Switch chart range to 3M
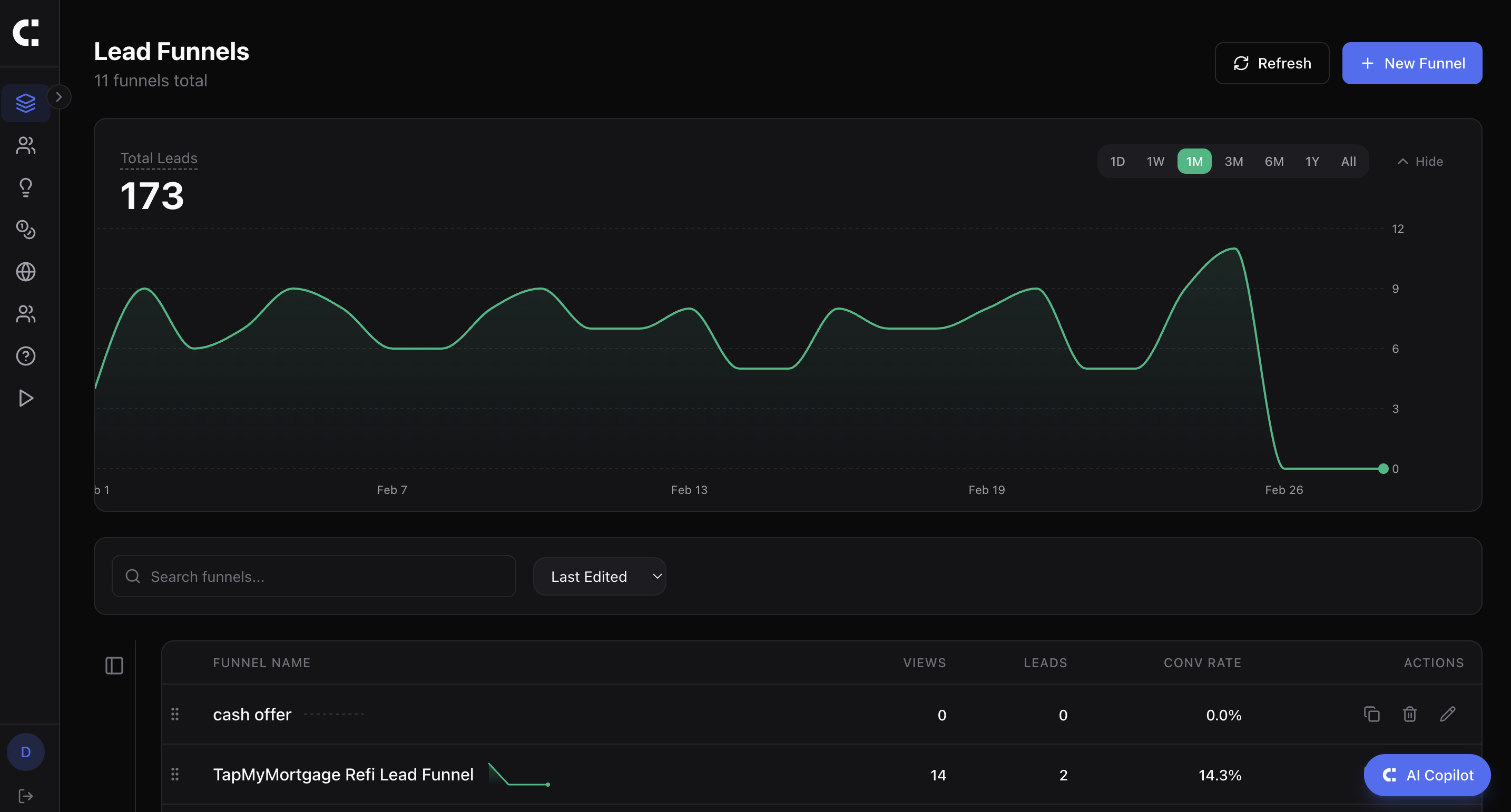 click(x=1233, y=161)
